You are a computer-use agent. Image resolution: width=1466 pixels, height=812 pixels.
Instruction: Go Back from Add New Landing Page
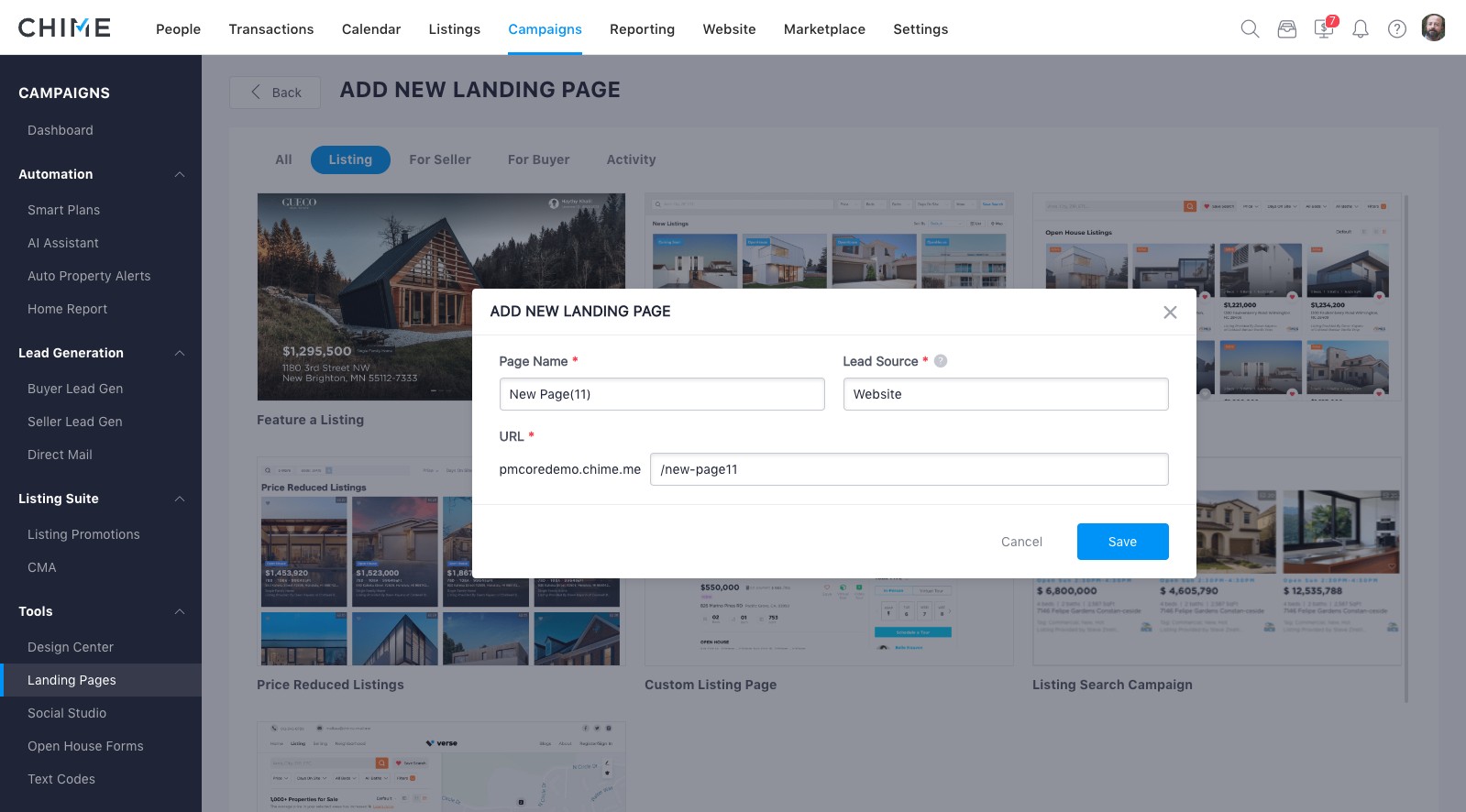pyautogui.click(x=275, y=93)
